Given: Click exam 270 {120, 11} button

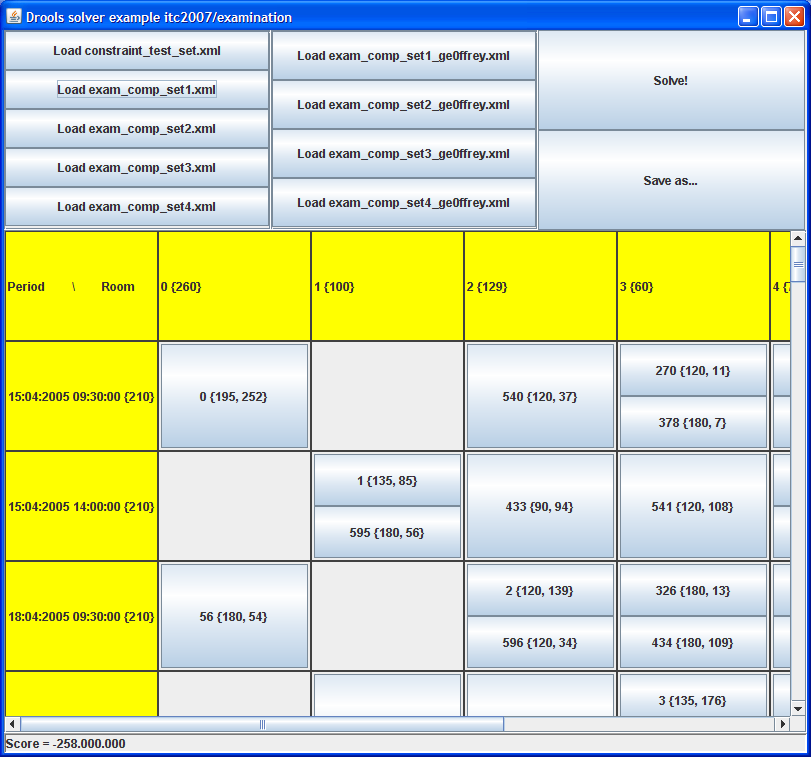Looking at the screenshot, I should point(692,371).
